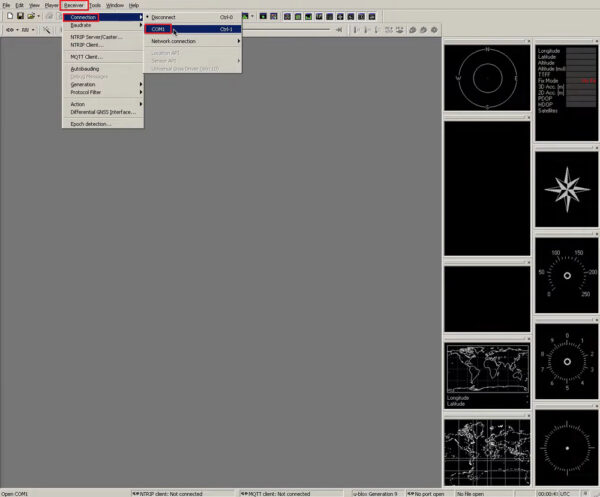Click the Save floppy disk toolbar icon
Image resolution: width=600 pixels, height=497 pixels.
pos(20,17)
